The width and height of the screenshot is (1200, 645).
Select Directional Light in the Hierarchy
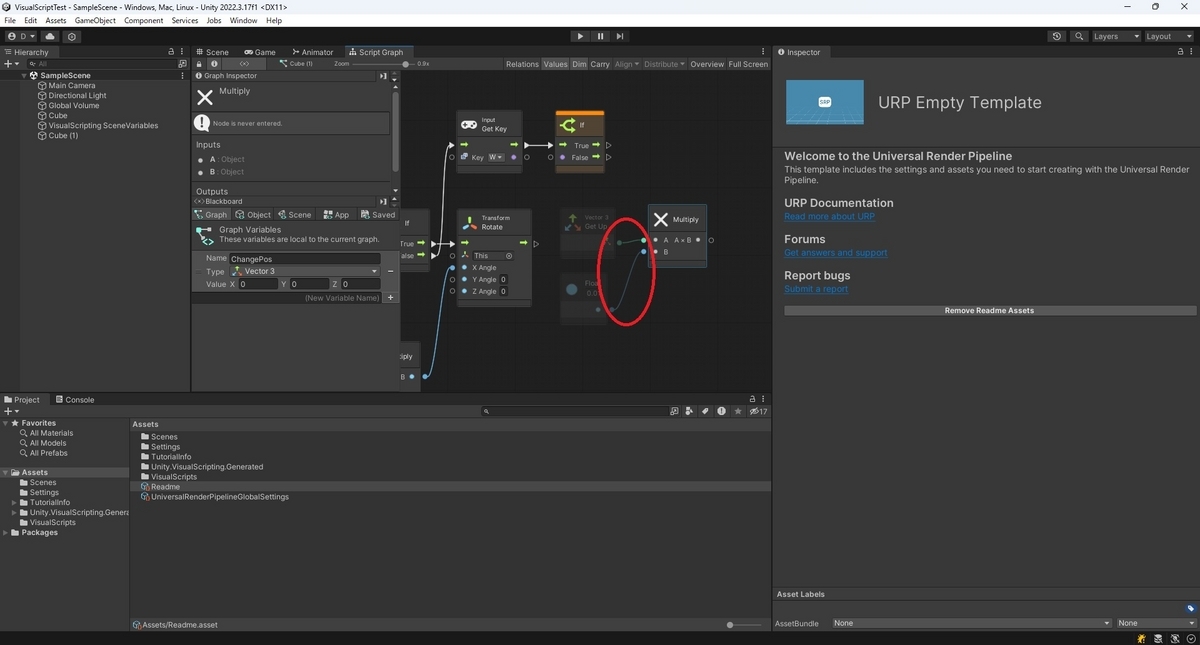(77, 95)
